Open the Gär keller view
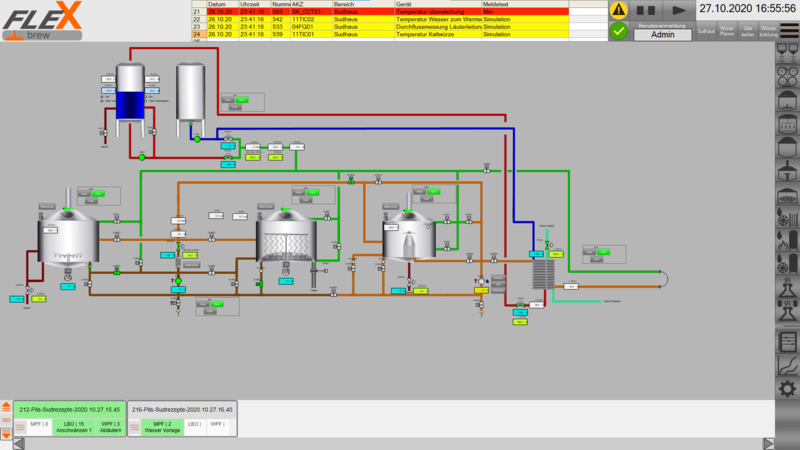The width and height of the screenshot is (800, 450). point(747,32)
